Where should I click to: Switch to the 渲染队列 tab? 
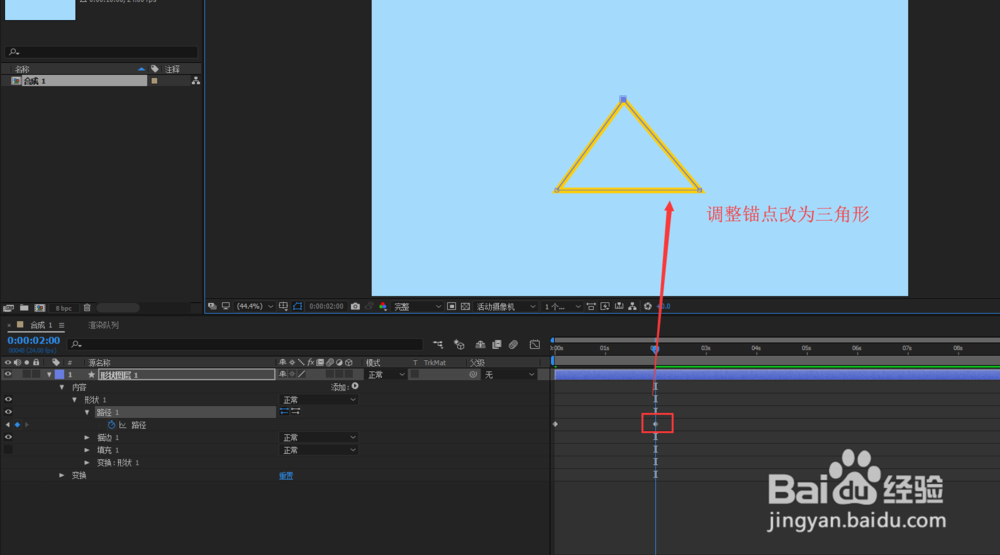pyautogui.click(x=103, y=325)
